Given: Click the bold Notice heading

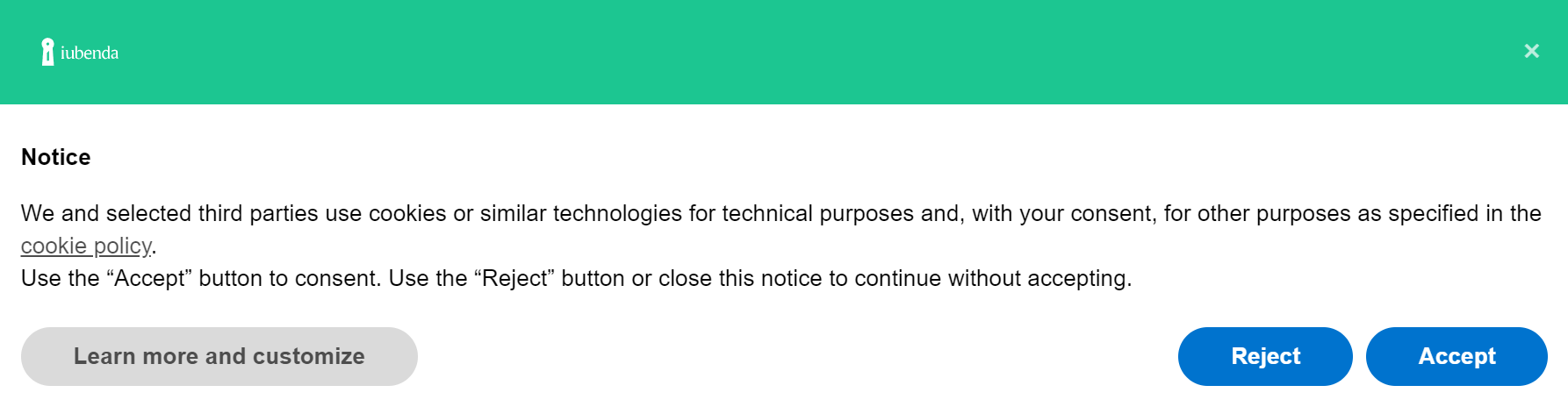Looking at the screenshot, I should pos(56,157).
